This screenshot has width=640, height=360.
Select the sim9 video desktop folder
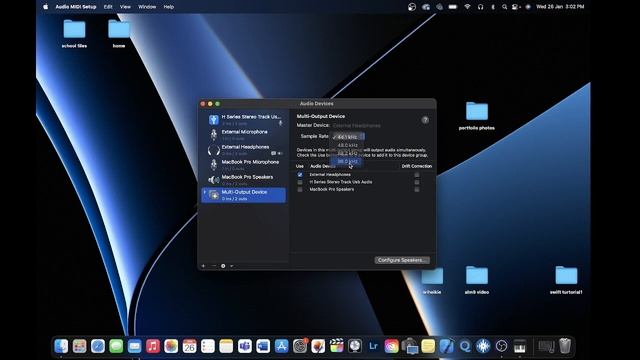(x=477, y=280)
